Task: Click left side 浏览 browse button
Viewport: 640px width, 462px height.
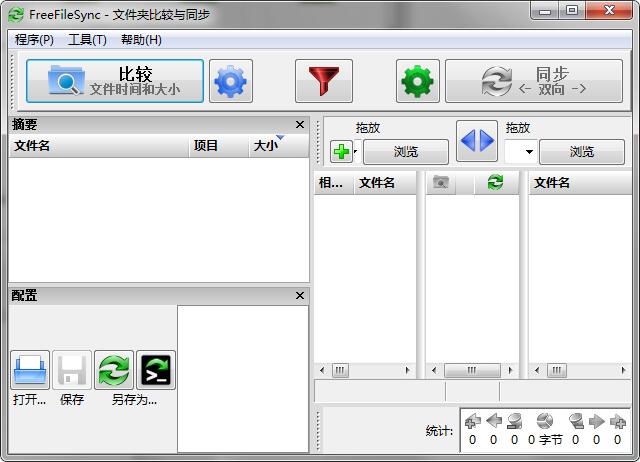Action: pyautogui.click(x=406, y=152)
